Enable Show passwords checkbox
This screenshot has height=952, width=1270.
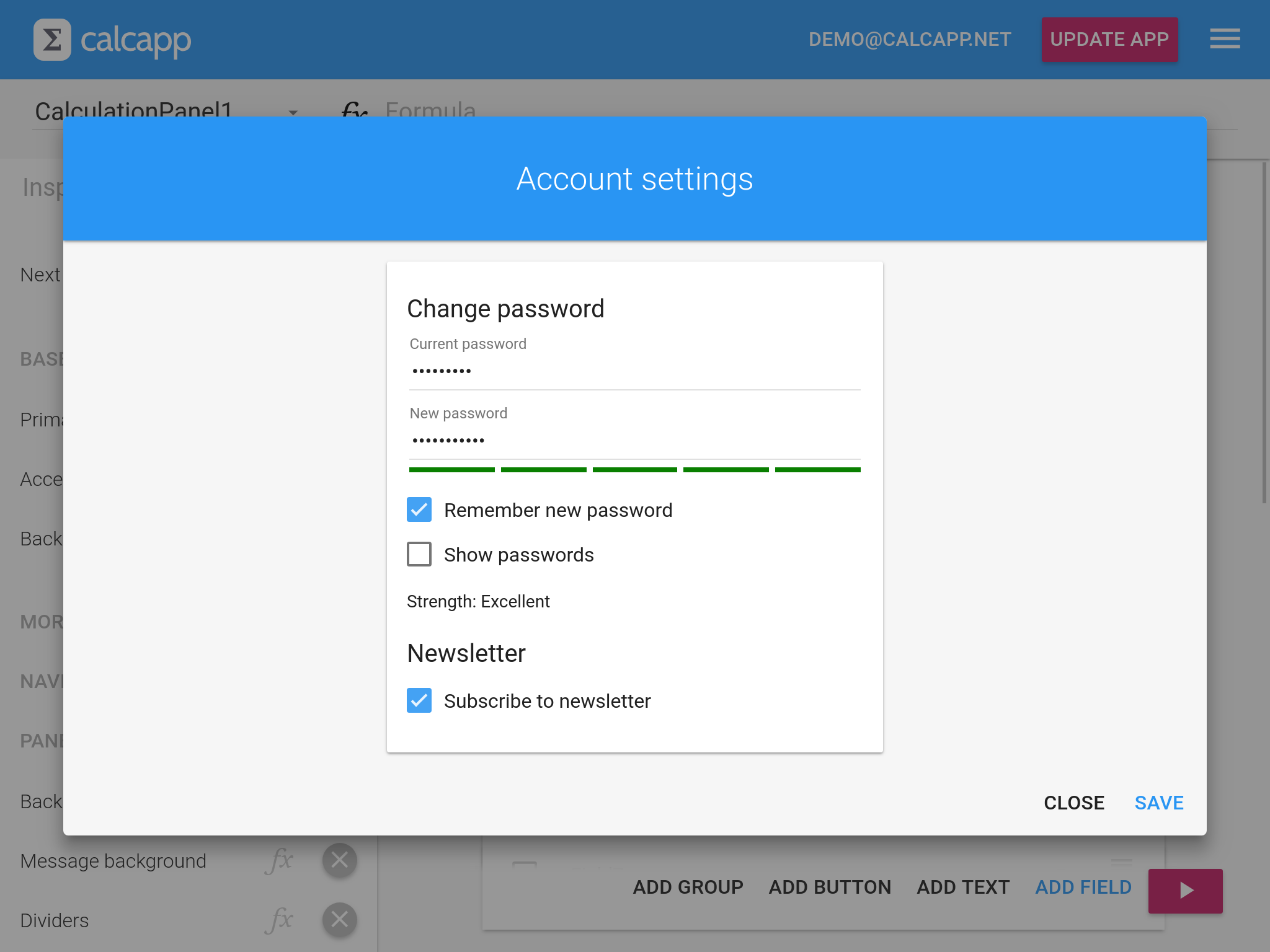coord(419,554)
